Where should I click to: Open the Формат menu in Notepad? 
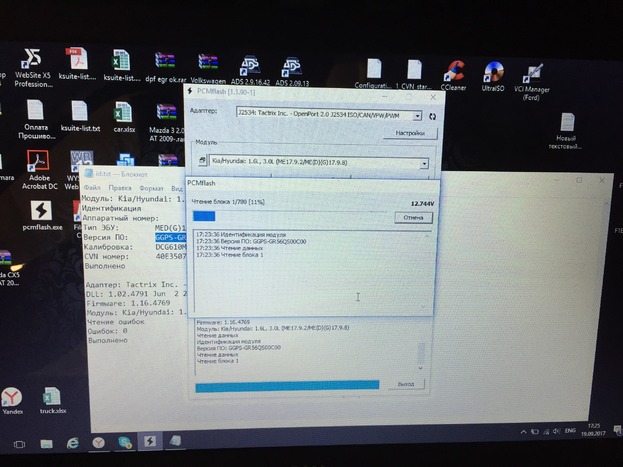[151, 187]
